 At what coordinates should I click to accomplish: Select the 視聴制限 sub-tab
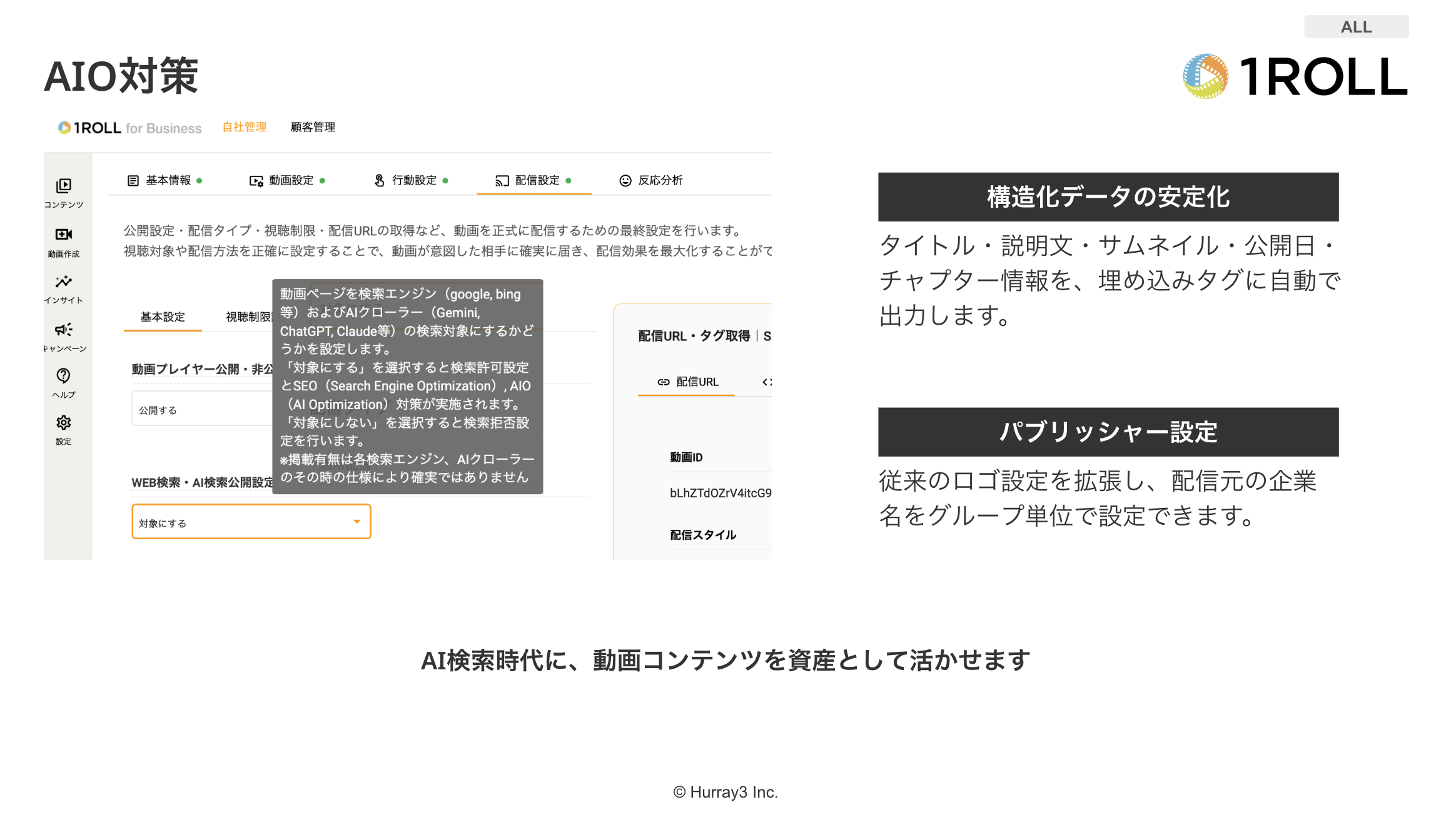coord(248,317)
